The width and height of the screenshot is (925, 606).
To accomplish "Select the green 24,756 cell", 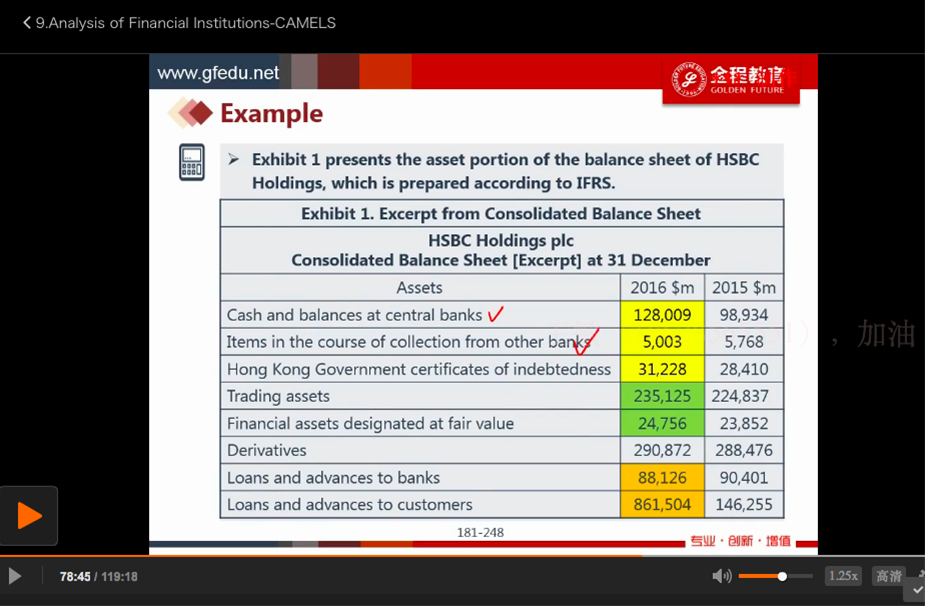I will [662, 423].
